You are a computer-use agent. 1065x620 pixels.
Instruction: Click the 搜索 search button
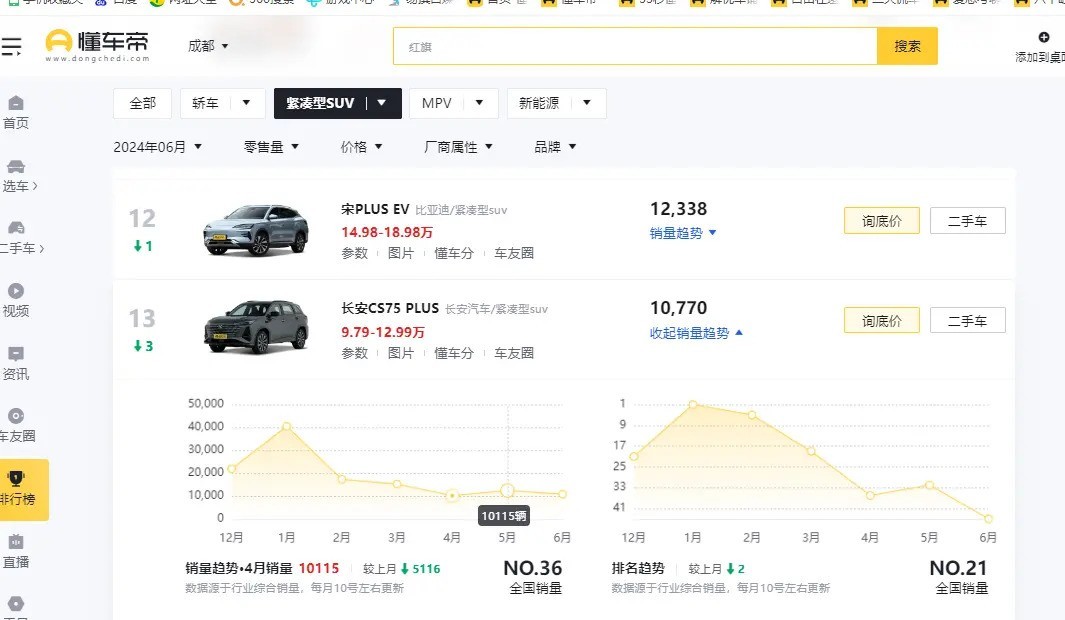(907, 46)
